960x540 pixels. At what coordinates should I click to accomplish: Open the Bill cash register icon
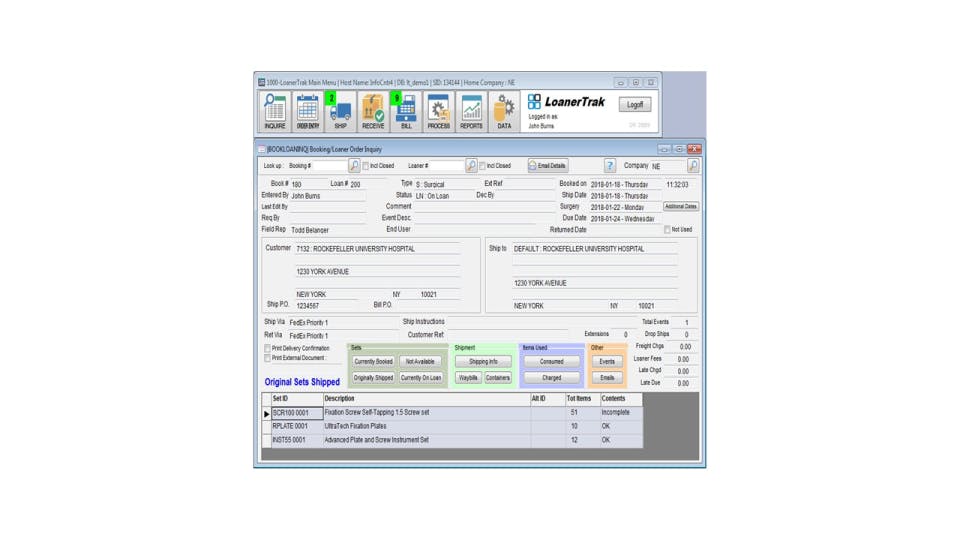(406, 111)
